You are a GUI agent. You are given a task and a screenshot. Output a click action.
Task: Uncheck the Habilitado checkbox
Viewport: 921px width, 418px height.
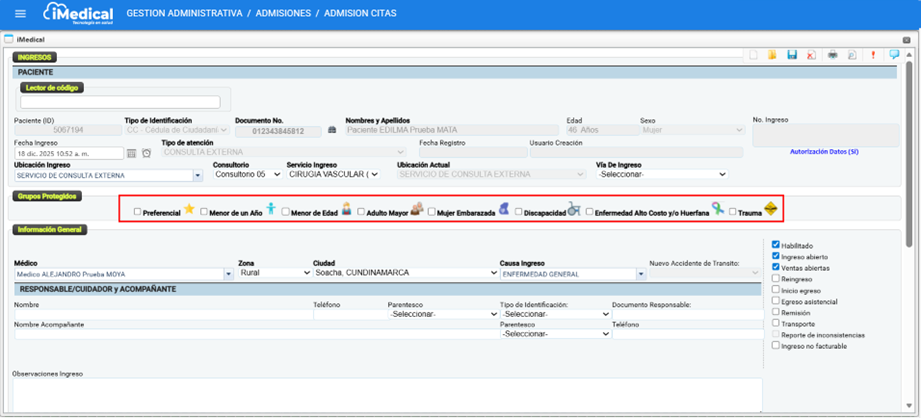click(776, 245)
